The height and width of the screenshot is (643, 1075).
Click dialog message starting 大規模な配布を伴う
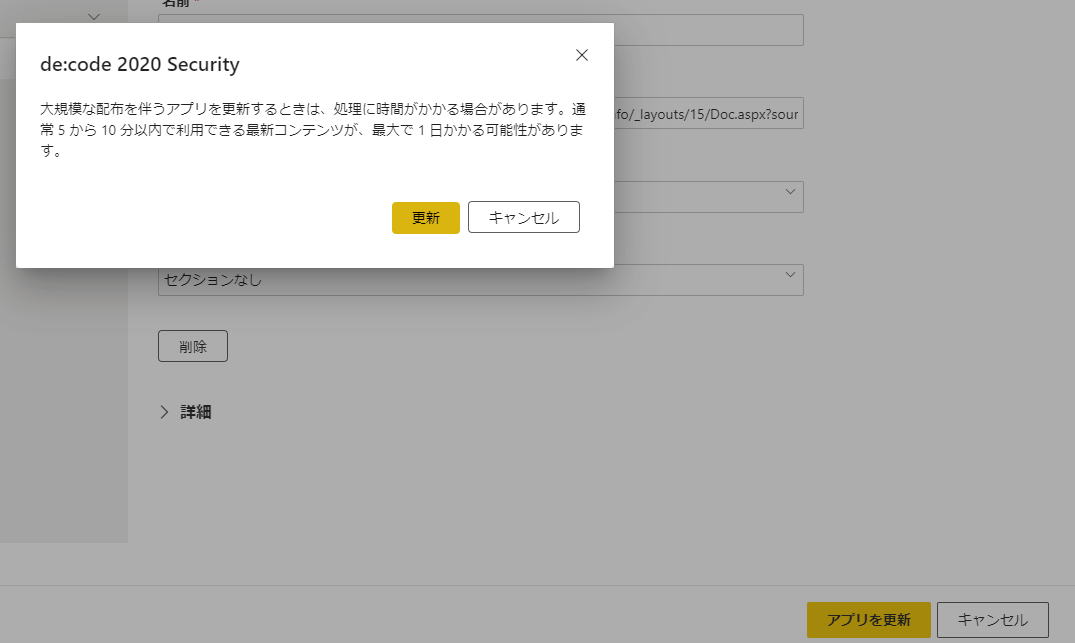[313, 130]
